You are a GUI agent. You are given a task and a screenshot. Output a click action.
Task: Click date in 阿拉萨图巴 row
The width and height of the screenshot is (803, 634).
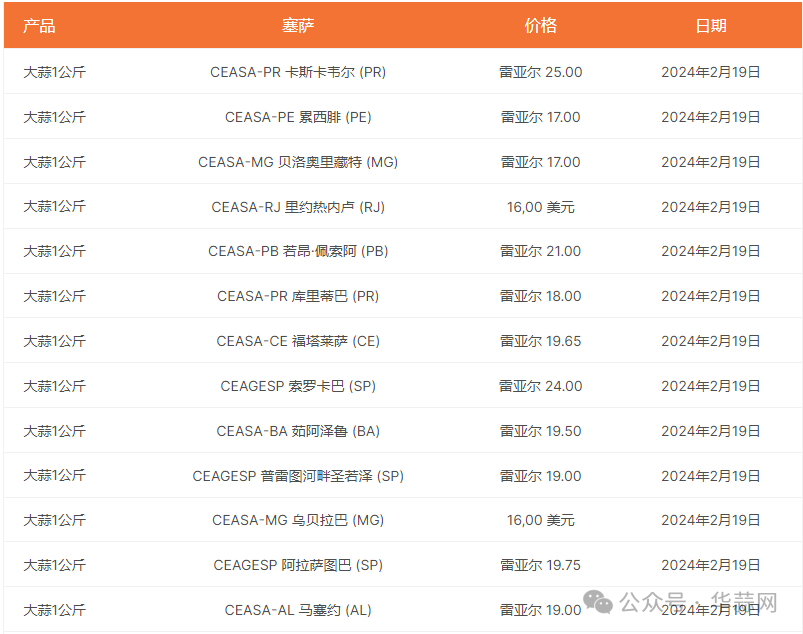[x=710, y=565]
